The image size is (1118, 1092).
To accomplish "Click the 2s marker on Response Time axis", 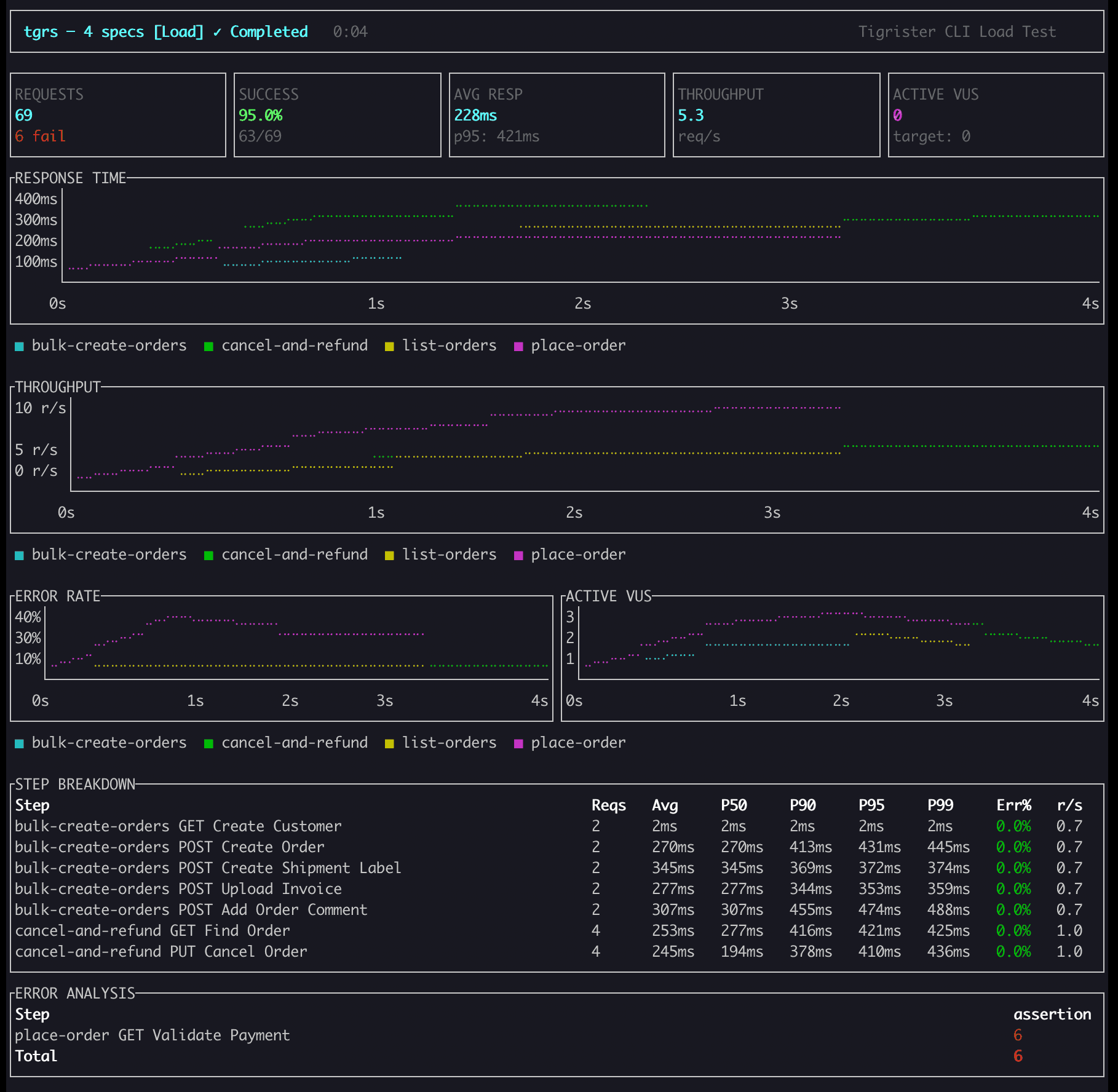I will pyautogui.click(x=582, y=304).
